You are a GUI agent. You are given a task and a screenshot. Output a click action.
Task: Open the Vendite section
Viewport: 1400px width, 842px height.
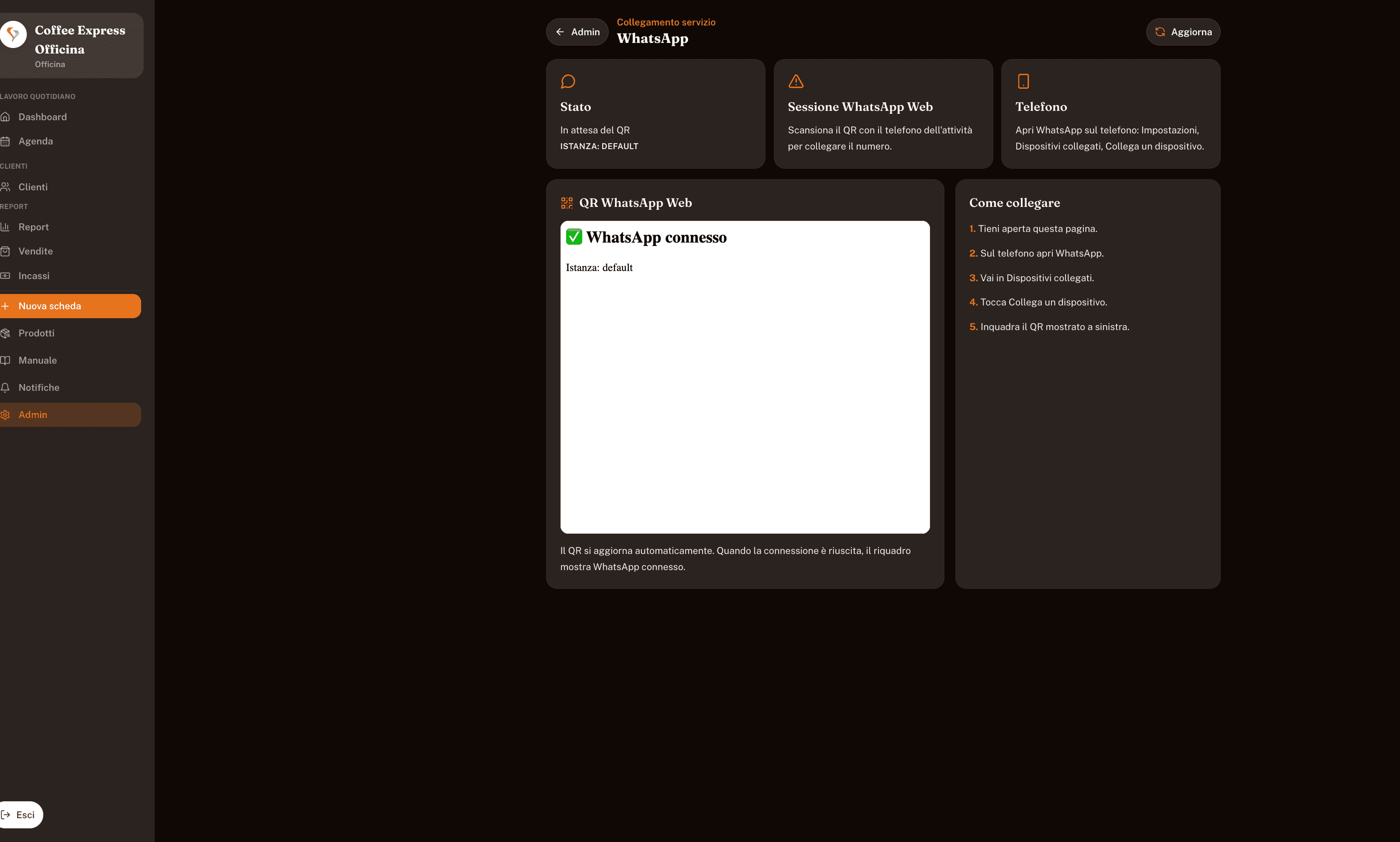(x=71, y=251)
